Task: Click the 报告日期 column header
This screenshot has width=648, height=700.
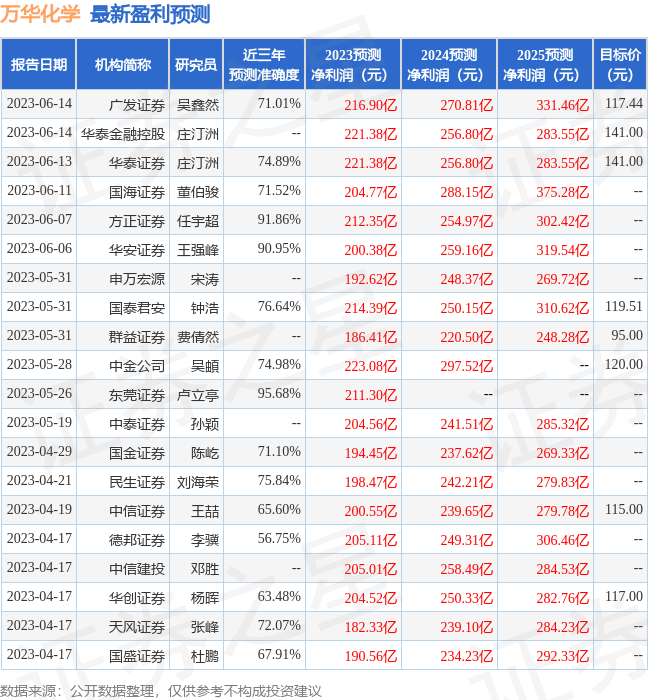Action: click(39, 65)
